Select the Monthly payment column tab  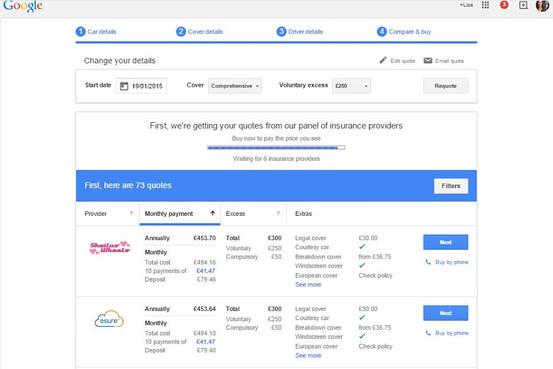(x=180, y=213)
